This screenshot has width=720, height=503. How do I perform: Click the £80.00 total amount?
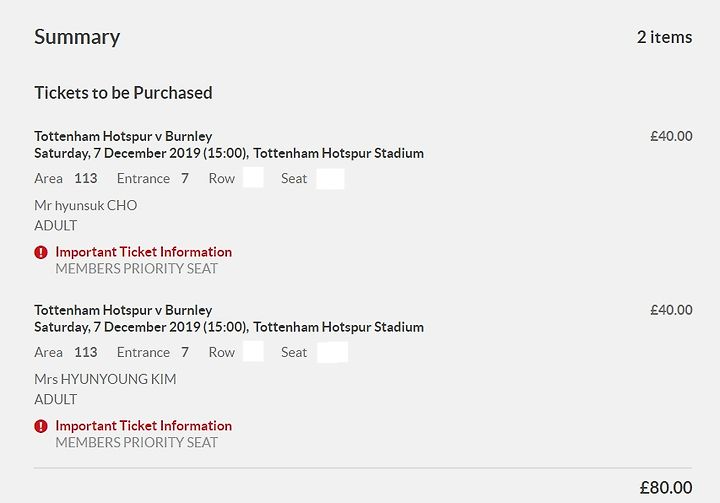click(666, 487)
